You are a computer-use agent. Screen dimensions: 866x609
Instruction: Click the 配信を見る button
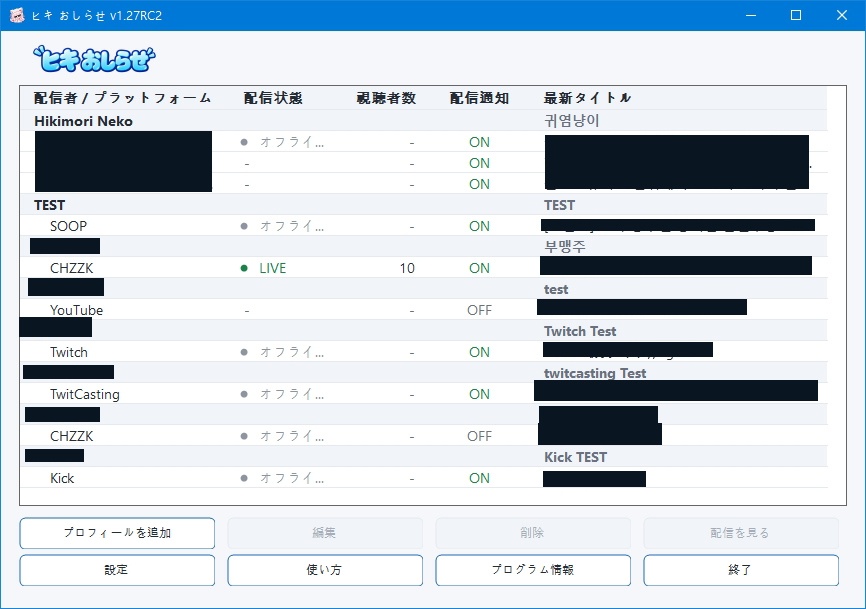741,533
